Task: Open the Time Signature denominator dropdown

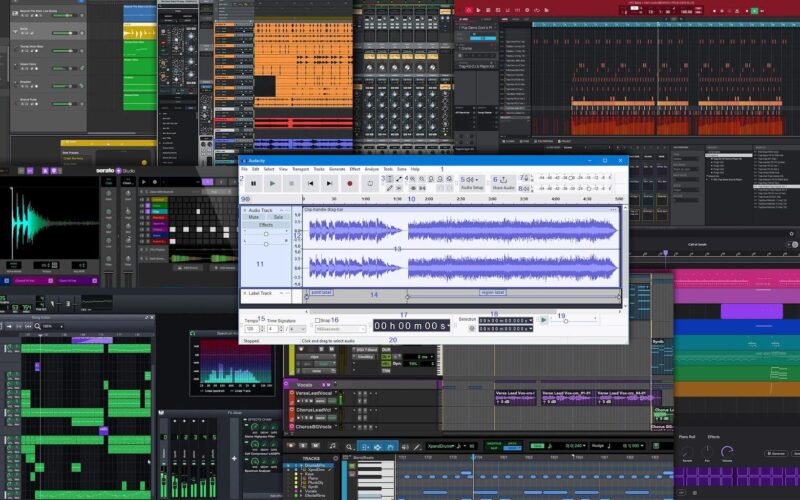Action: pos(297,328)
